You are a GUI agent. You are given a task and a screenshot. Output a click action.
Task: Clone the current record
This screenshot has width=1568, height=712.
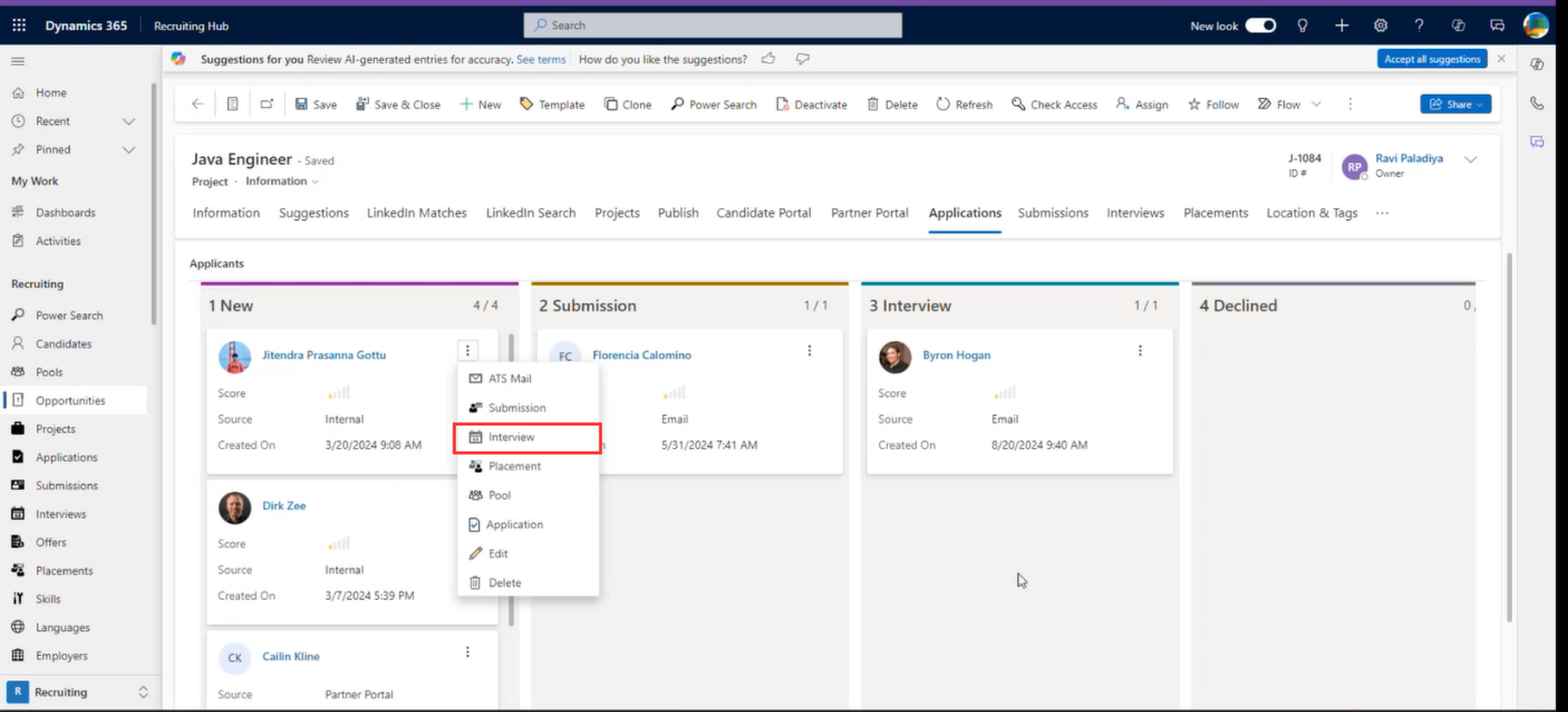tap(627, 105)
